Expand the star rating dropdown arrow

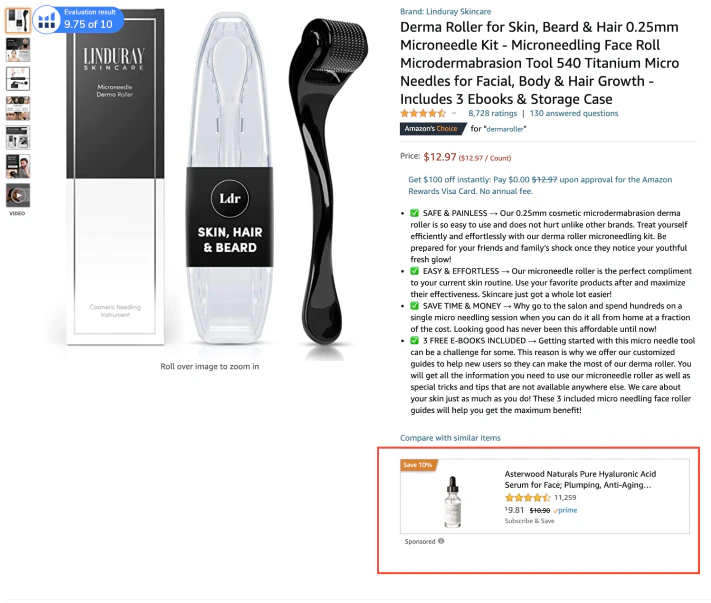pos(454,113)
